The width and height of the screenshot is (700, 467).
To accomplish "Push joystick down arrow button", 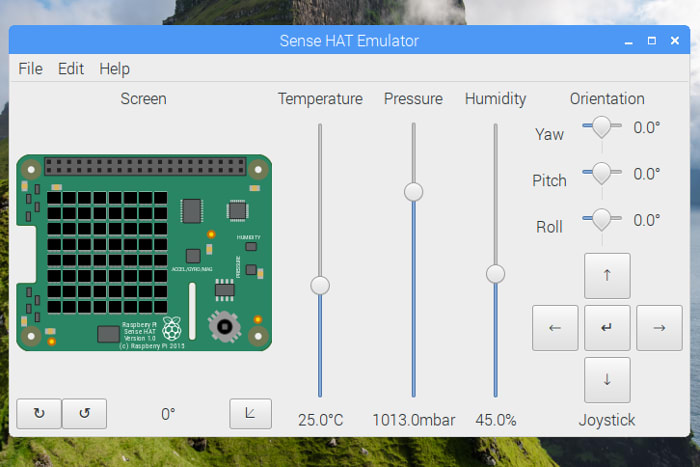I will click(x=607, y=380).
